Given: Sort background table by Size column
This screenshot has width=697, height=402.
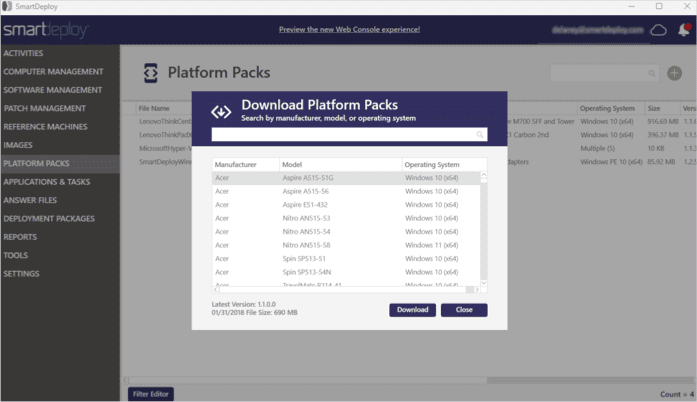Looking at the screenshot, I should tap(663, 109).
